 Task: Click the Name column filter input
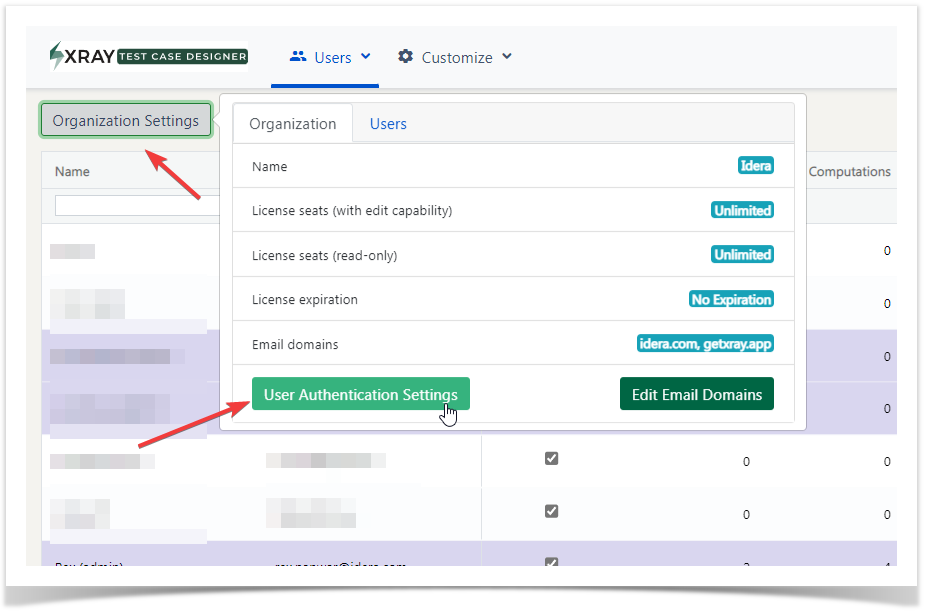point(137,205)
